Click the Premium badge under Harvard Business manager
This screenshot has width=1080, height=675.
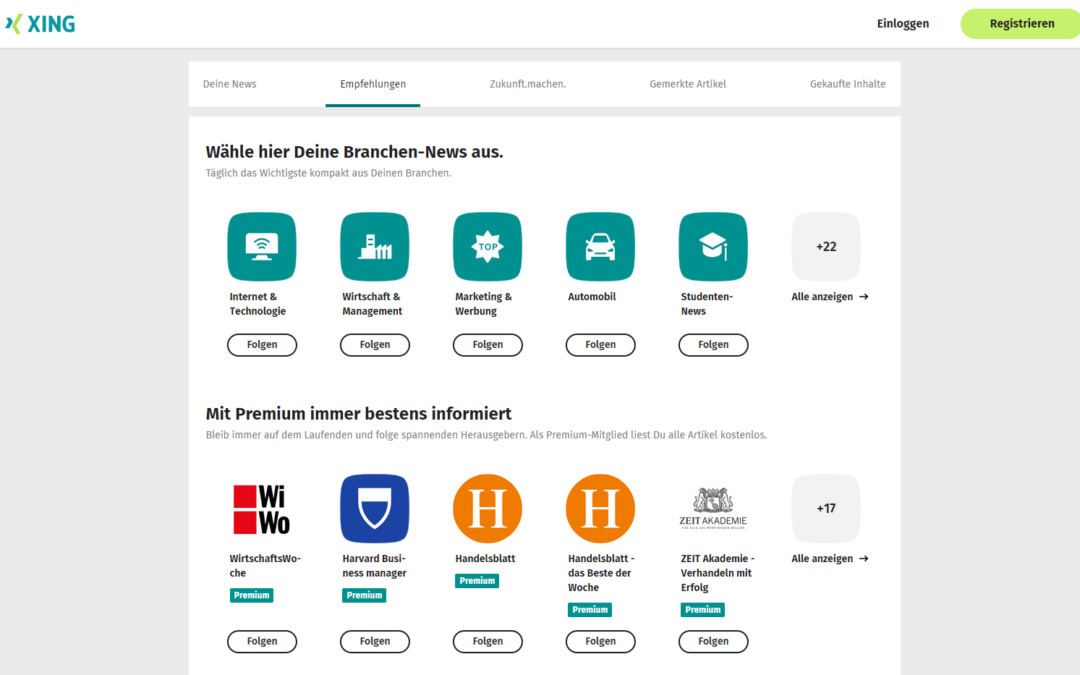click(x=364, y=595)
